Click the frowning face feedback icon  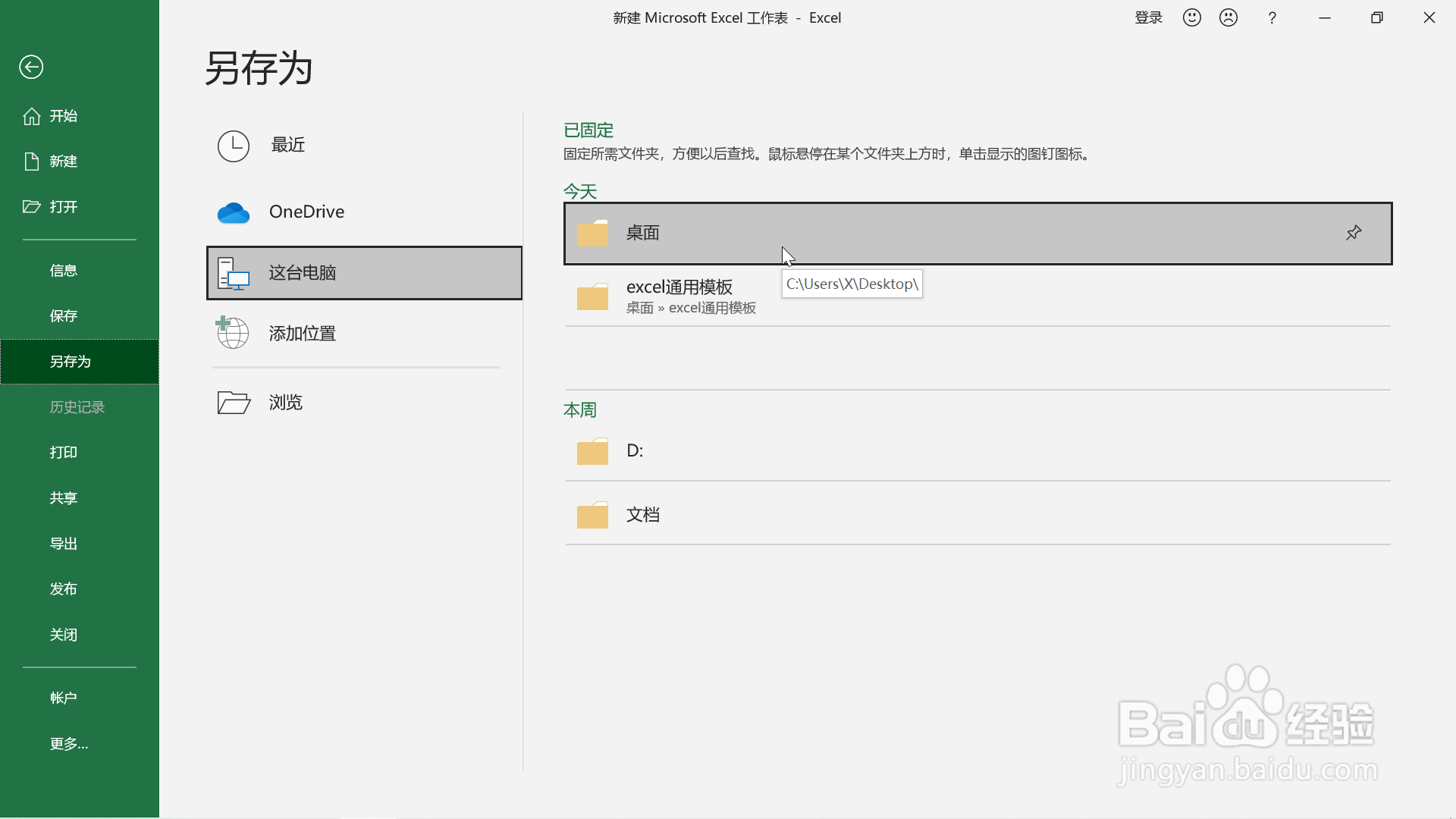pyautogui.click(x=1228, y=17)
